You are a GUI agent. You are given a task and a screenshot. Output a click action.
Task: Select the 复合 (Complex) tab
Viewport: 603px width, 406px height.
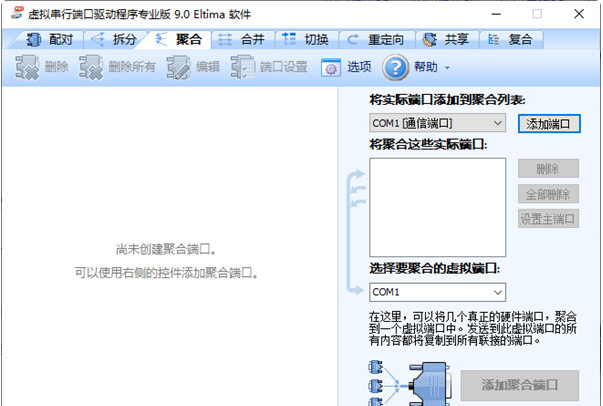coord(511,40)
